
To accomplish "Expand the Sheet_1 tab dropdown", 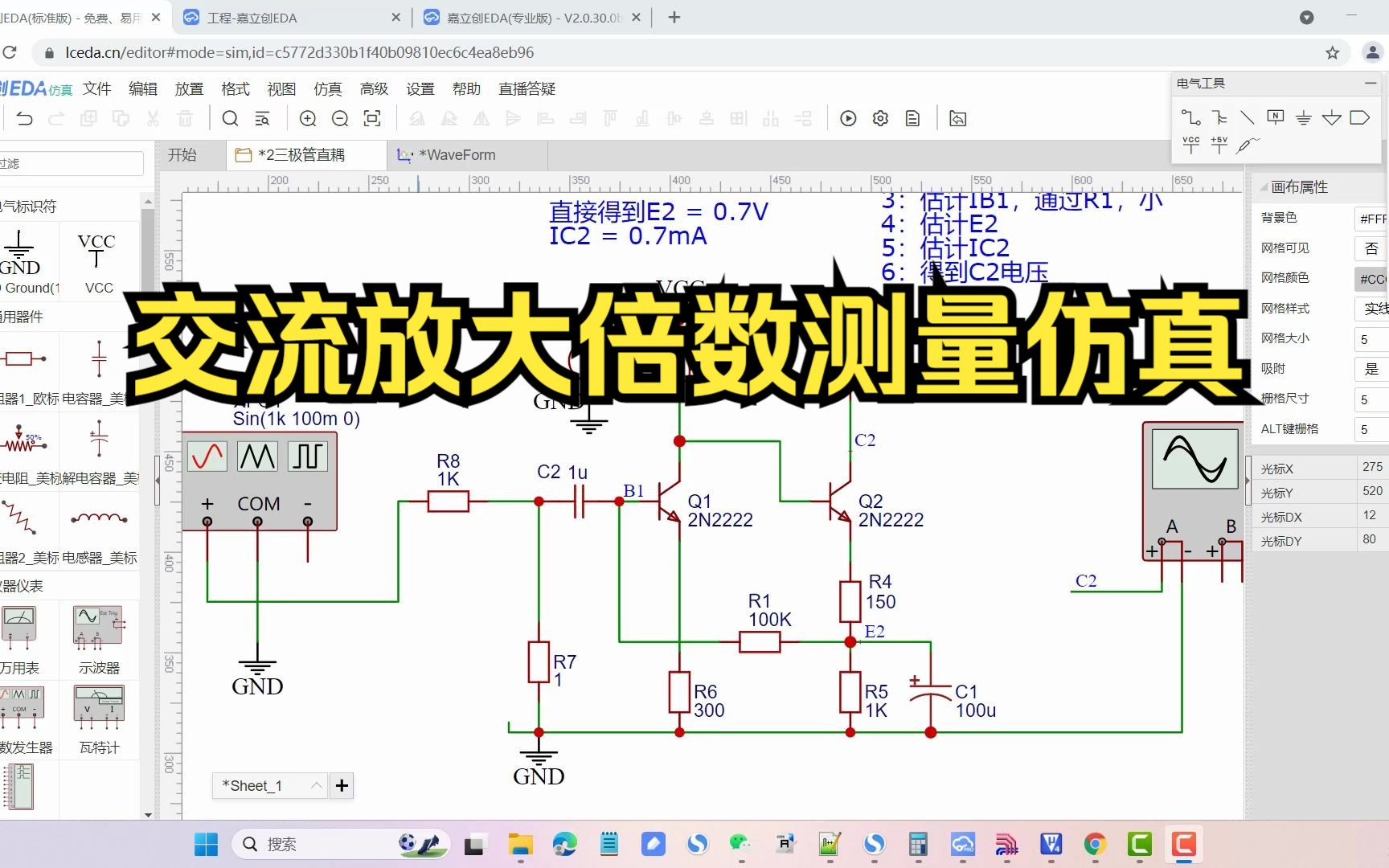I will (315, 785).
